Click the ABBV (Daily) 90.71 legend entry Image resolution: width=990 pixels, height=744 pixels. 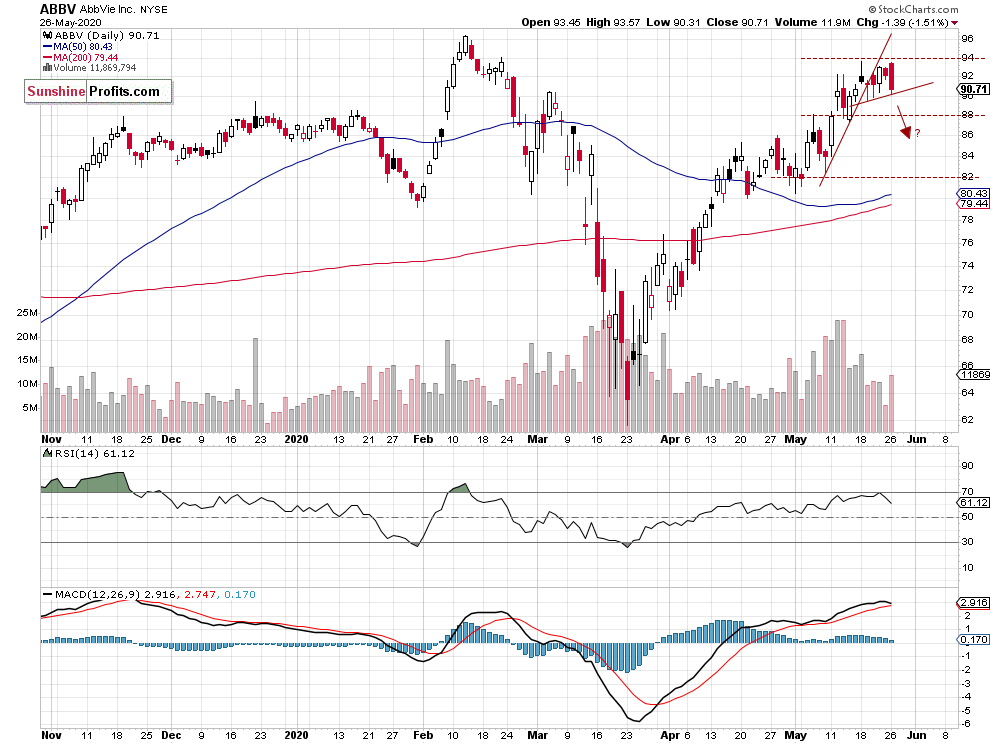point(107,35)
